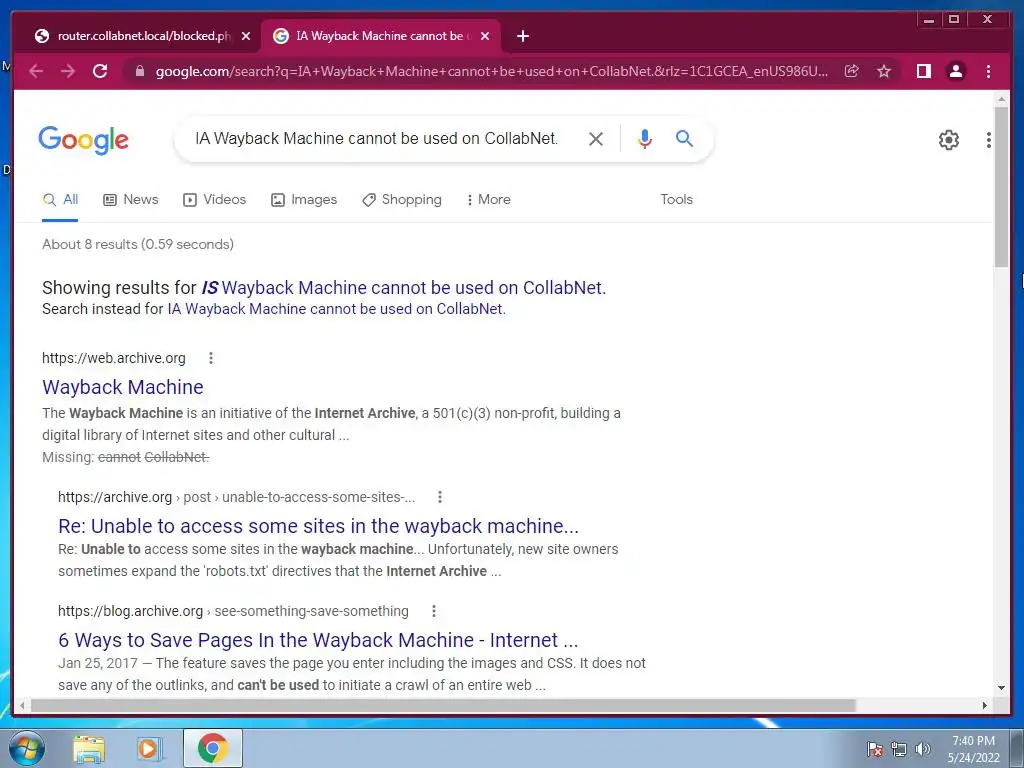The height and width of the screenshot is (768, 1024).
Task: Open options for the blog.archive.org result
Action: 434,611
